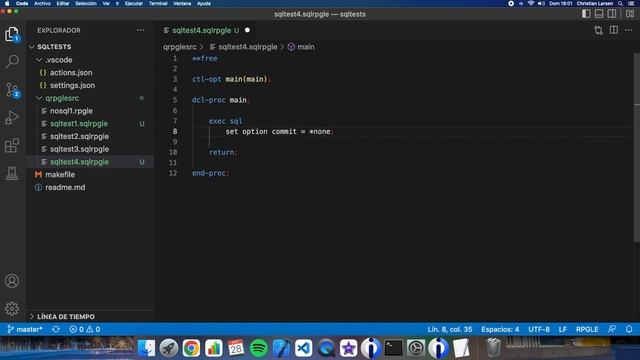Open the Explorer view in activity bar
Screen dimensions: 640x360
12,34
